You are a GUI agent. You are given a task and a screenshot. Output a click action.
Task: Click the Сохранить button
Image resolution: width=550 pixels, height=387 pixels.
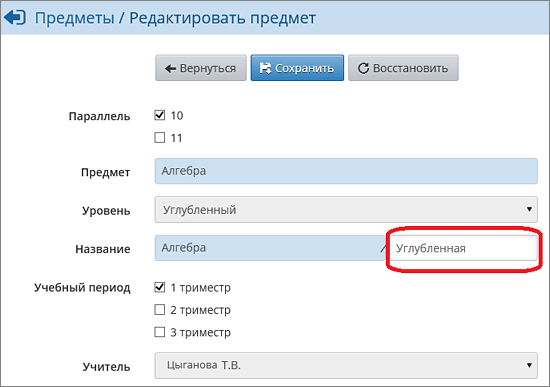click(x=297, y=68)
